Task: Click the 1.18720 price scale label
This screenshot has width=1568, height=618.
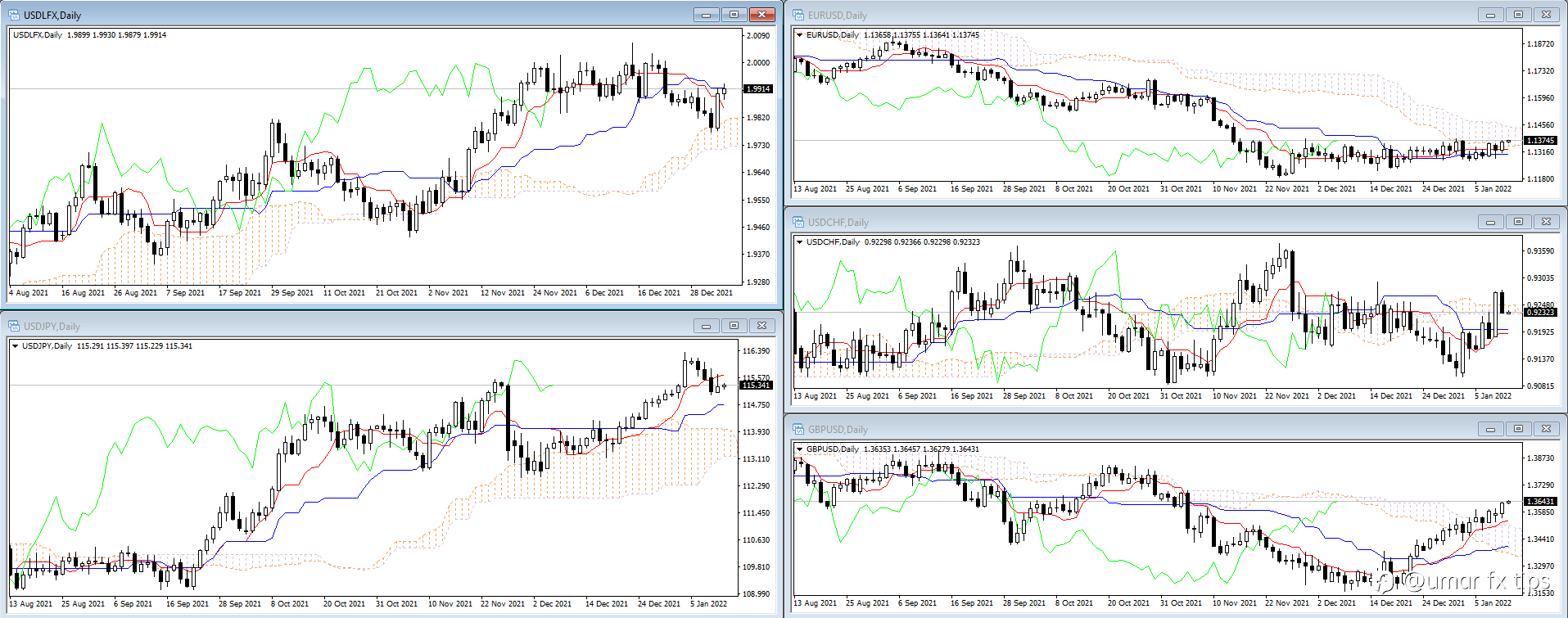Action: click(x=1541, y=44)
